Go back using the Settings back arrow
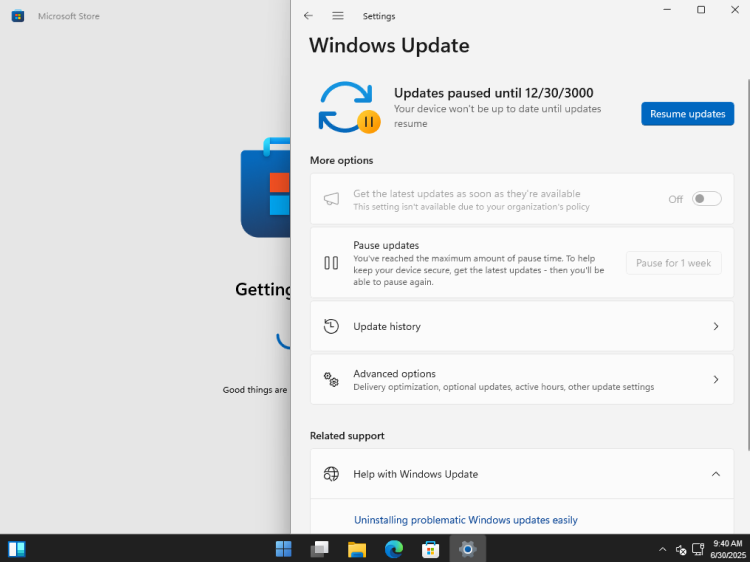This screenshot has width=750, height=562. (x=308, y=16)
